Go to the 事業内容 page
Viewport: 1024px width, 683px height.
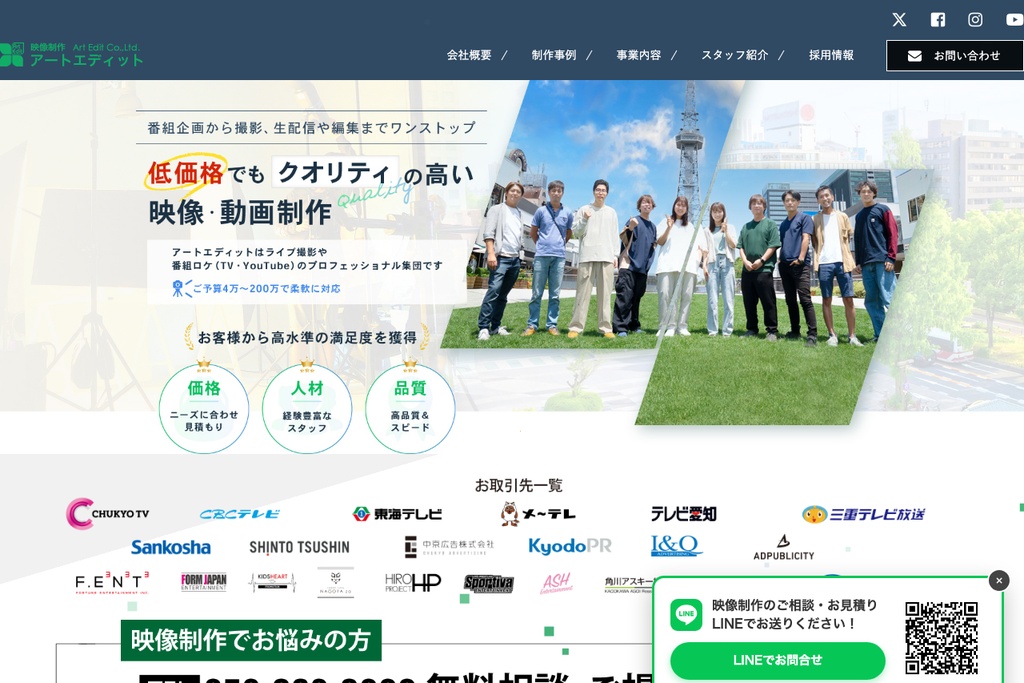(639, 55)
